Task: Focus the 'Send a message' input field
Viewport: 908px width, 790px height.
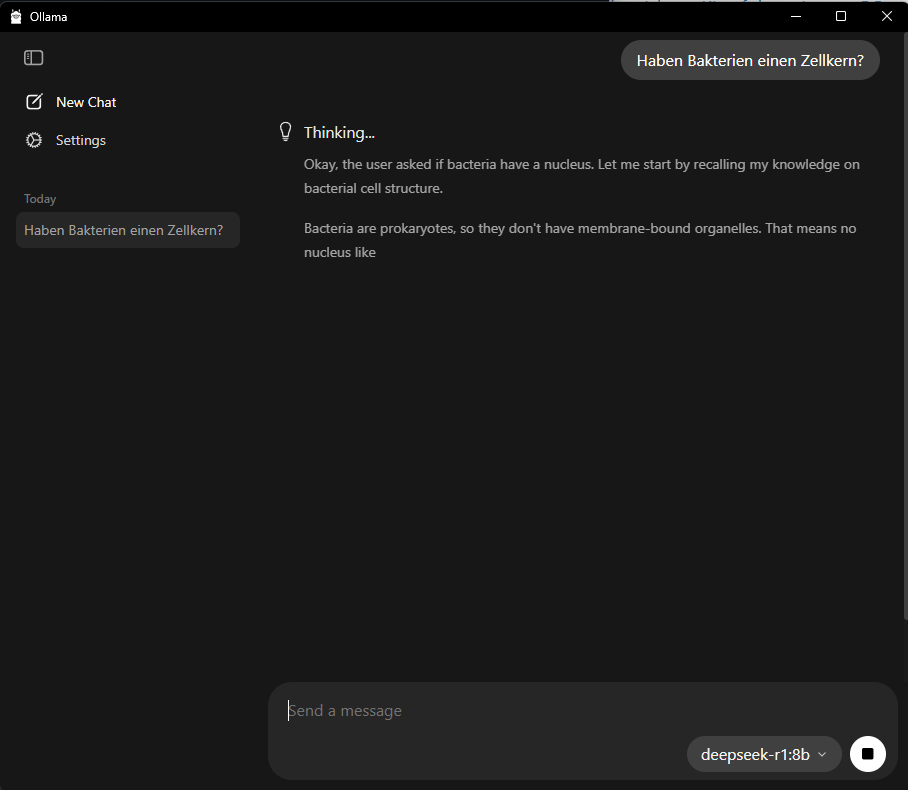Action: [560, 711]
